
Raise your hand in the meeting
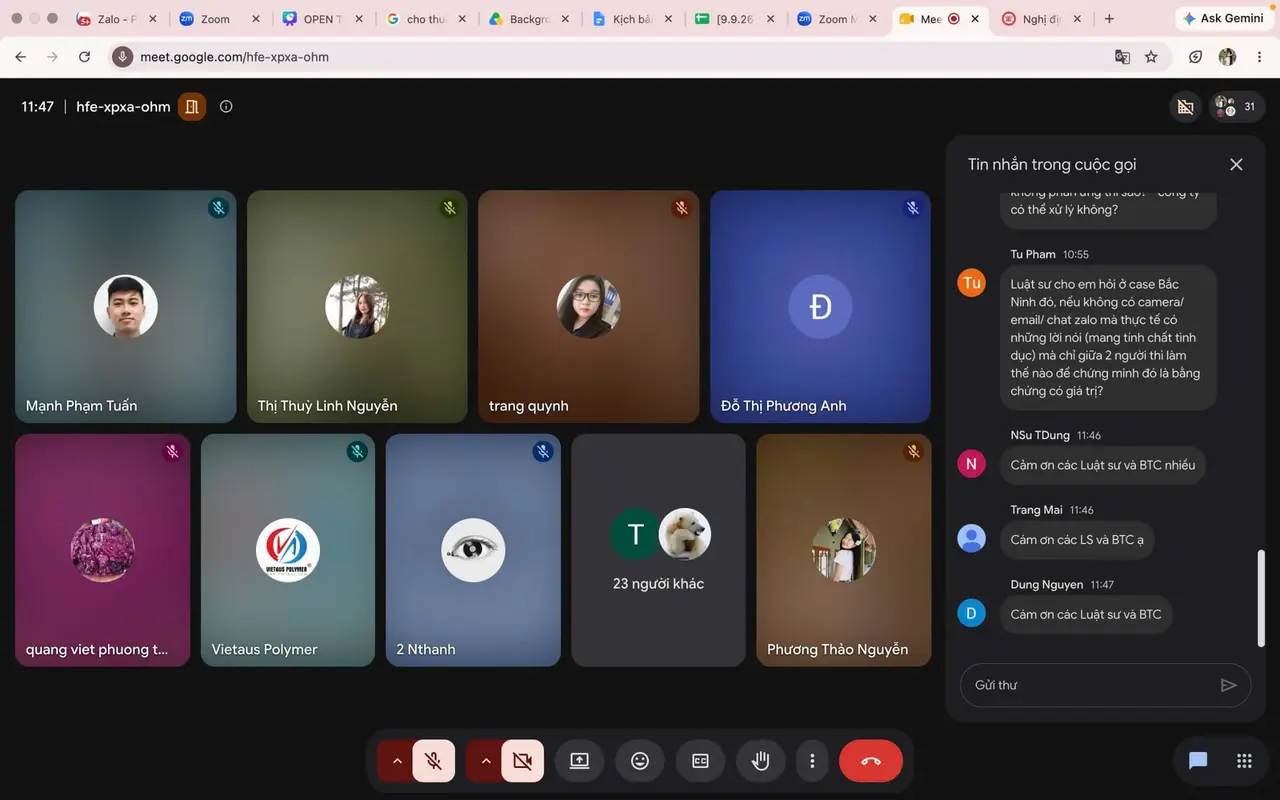tap(761, 761)
